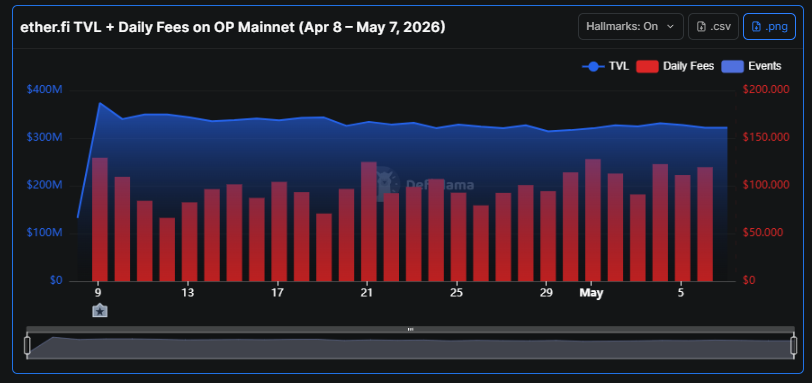Toggle Events series in legend
Screen dimensions: 812x383
(751, 66)
